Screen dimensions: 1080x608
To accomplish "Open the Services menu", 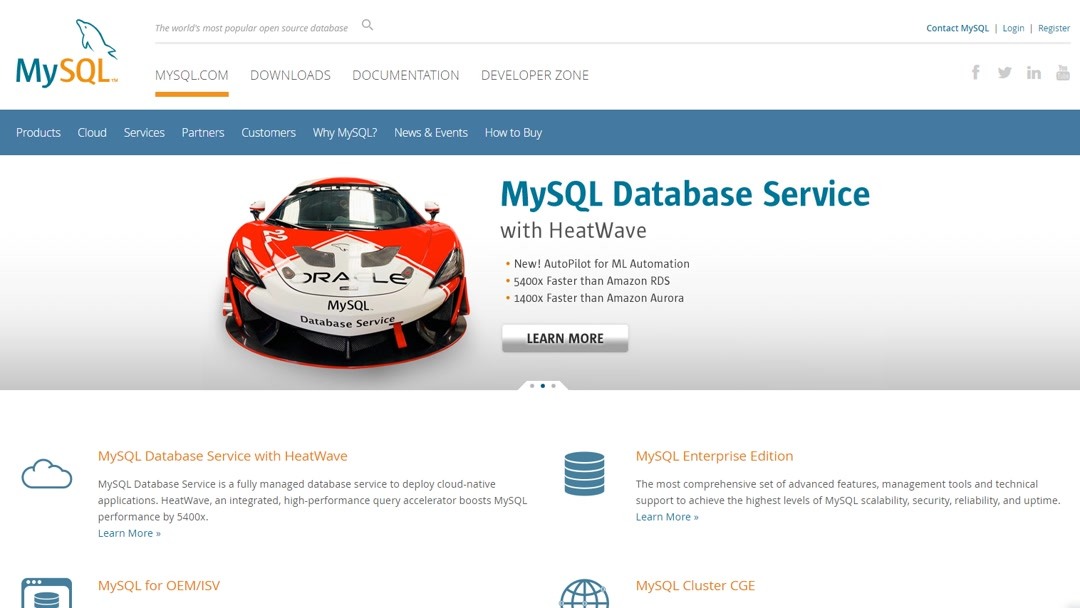I will pos(144,132).
